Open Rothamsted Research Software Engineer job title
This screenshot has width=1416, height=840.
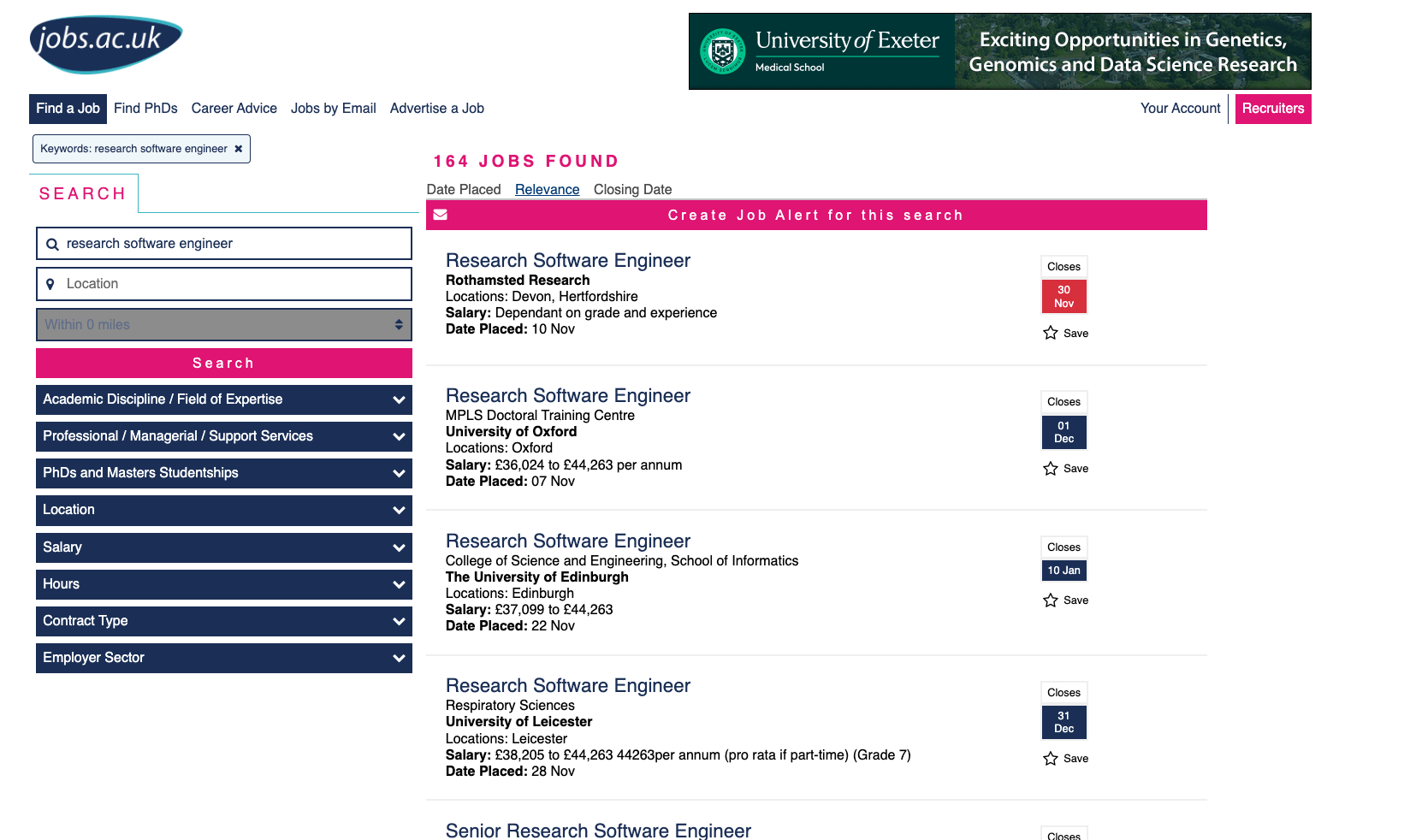point(568,261)
